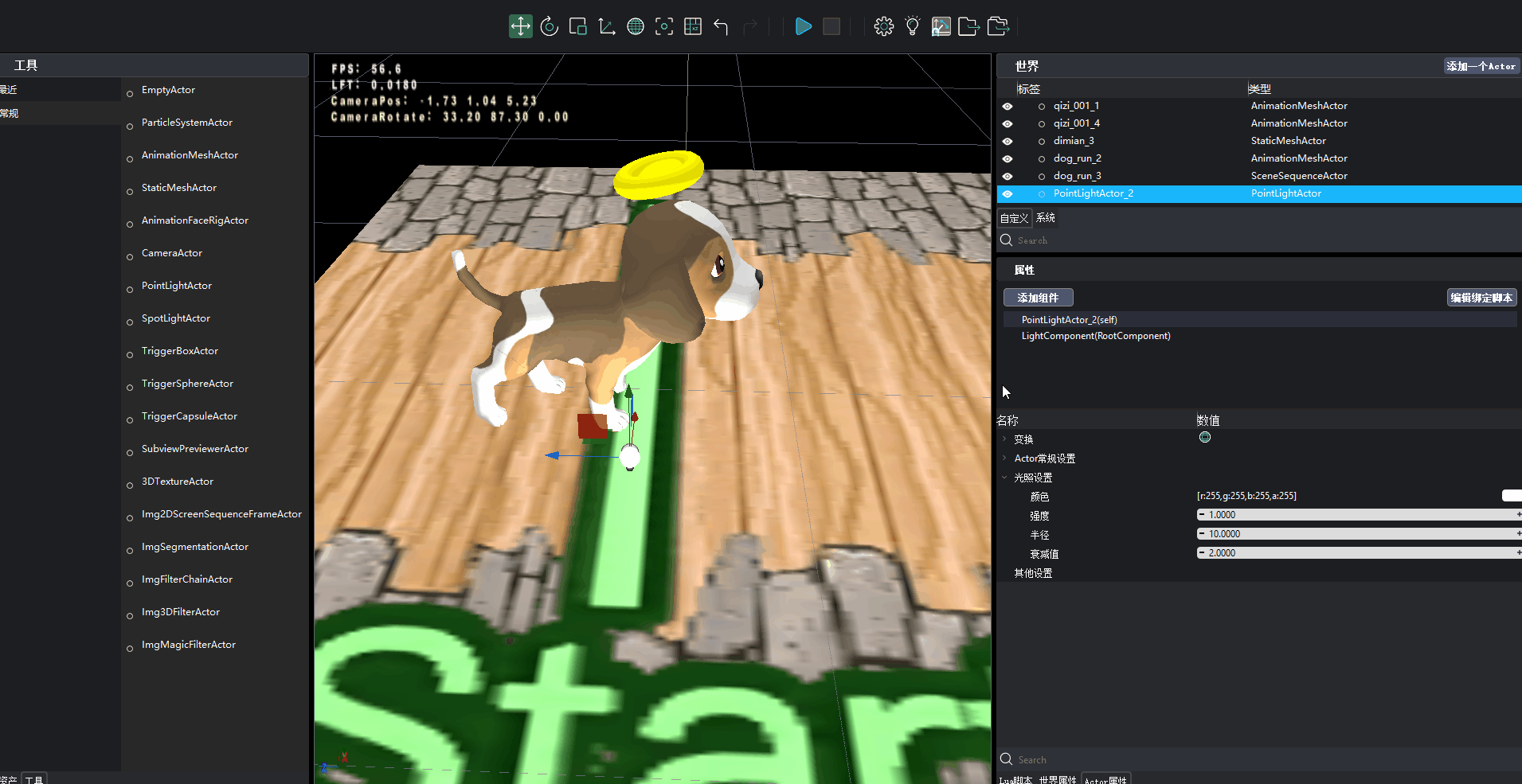Toggle visibility of dog_run_3
Viewport: 1522px width, 784px height.
(1007, 176)
